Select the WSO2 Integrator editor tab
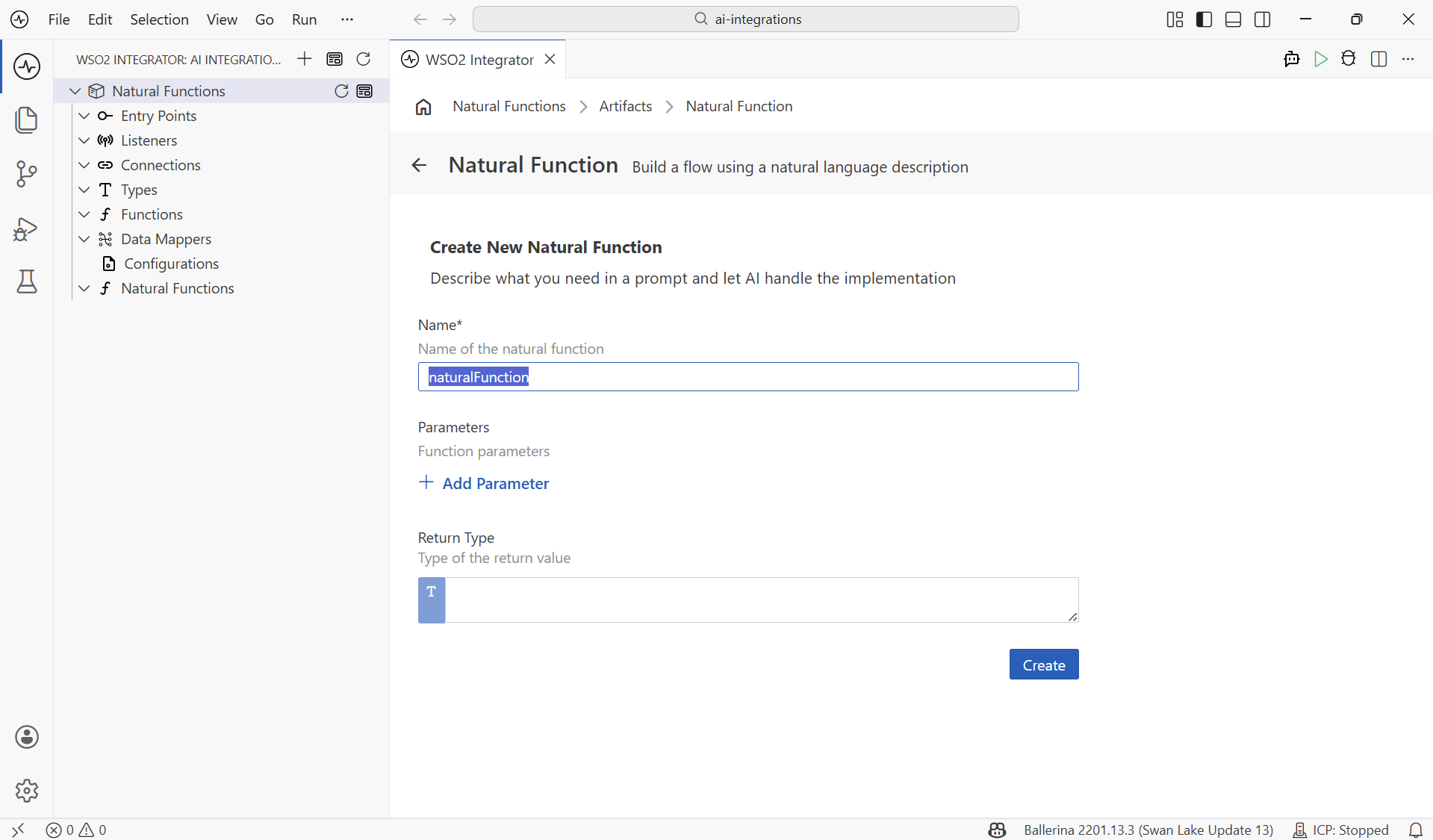1433x840 pixels. point(479,59)
